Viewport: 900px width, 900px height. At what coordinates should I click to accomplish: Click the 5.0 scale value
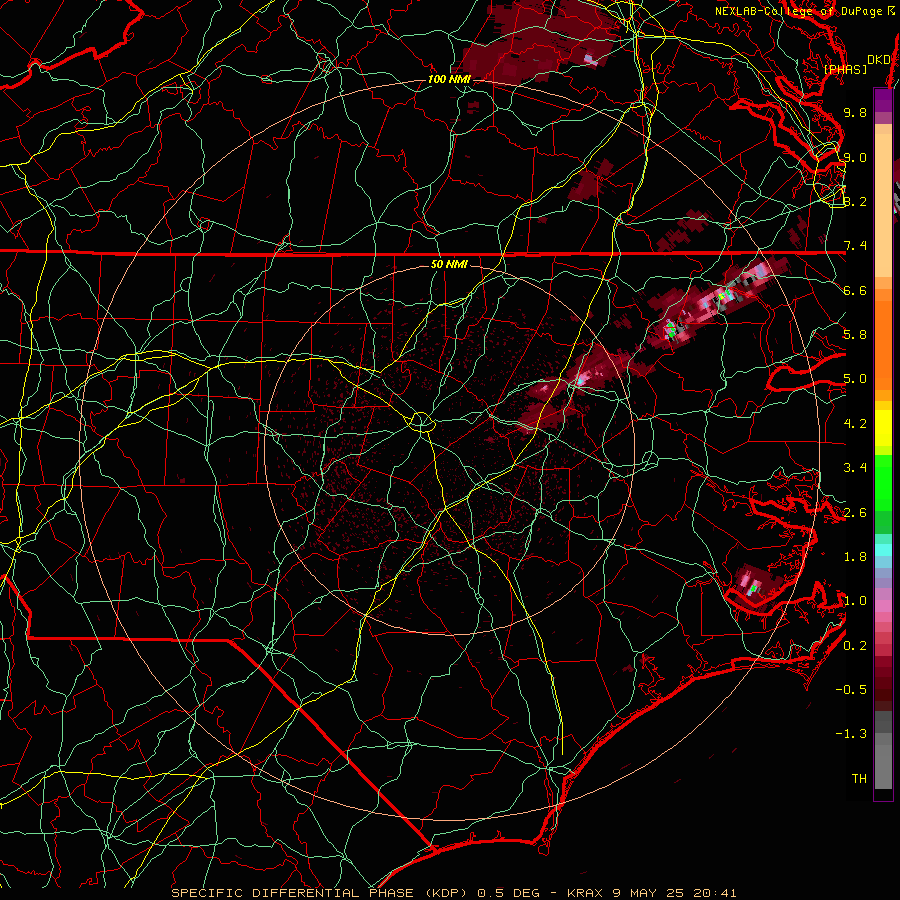point(855,379)
